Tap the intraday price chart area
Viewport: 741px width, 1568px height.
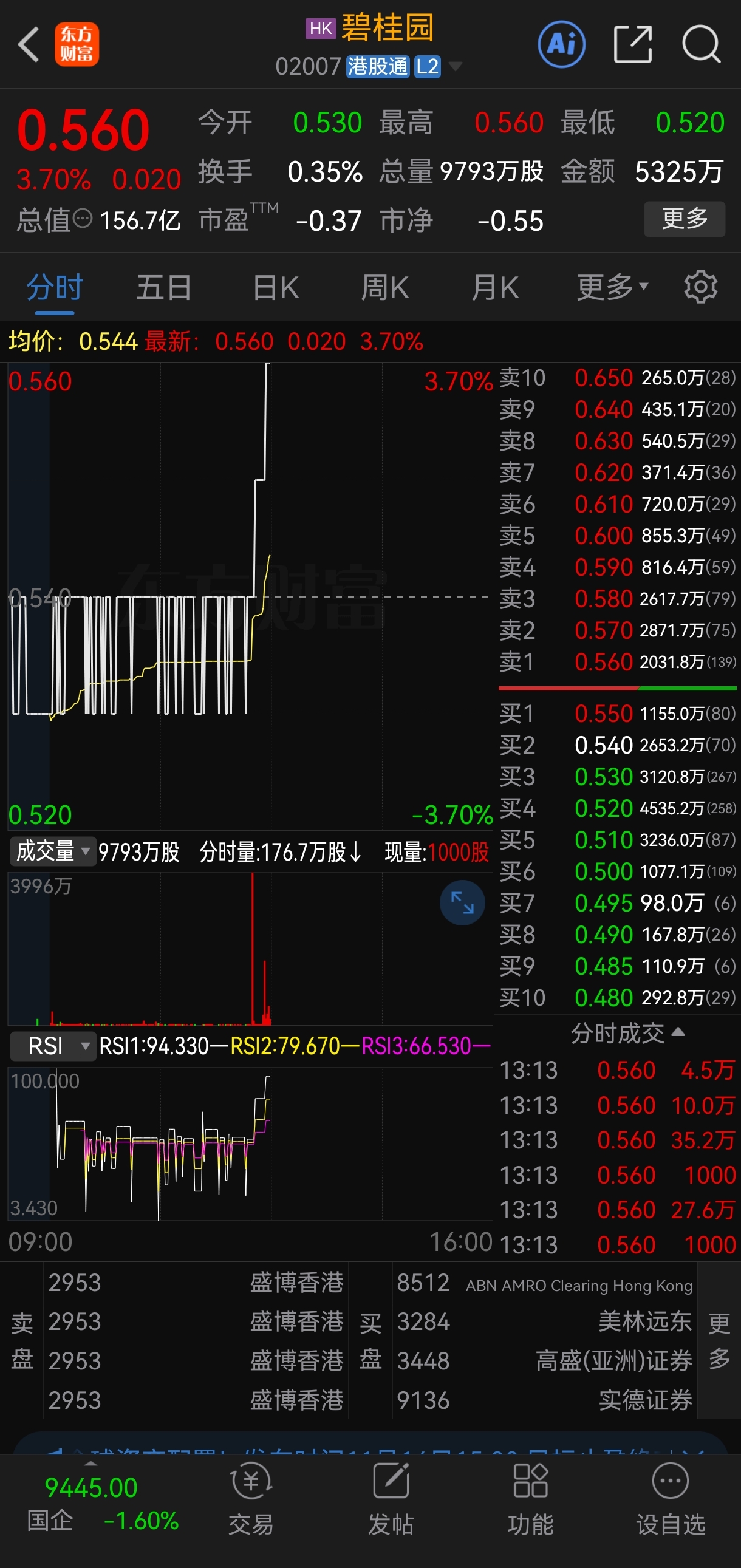(250, 596)
